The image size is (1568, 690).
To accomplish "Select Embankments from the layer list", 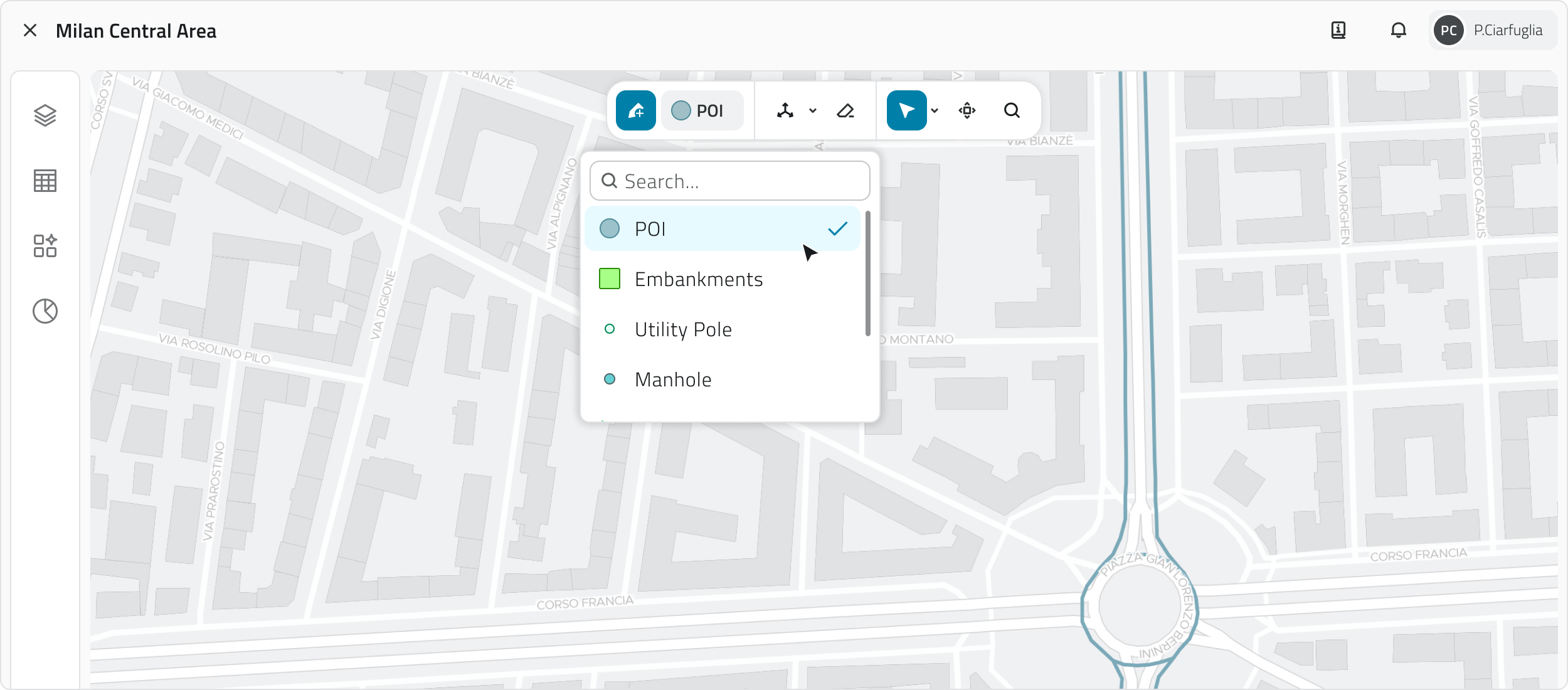I will (698, 279).
